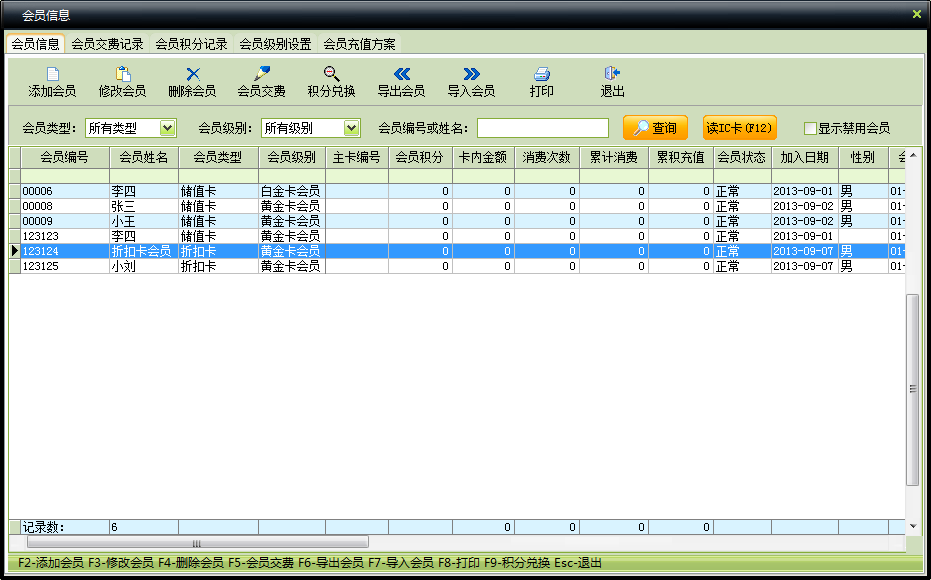Click the vertical scrollbar thumb
Screen dimensions: 931x580
coord(912,389)
